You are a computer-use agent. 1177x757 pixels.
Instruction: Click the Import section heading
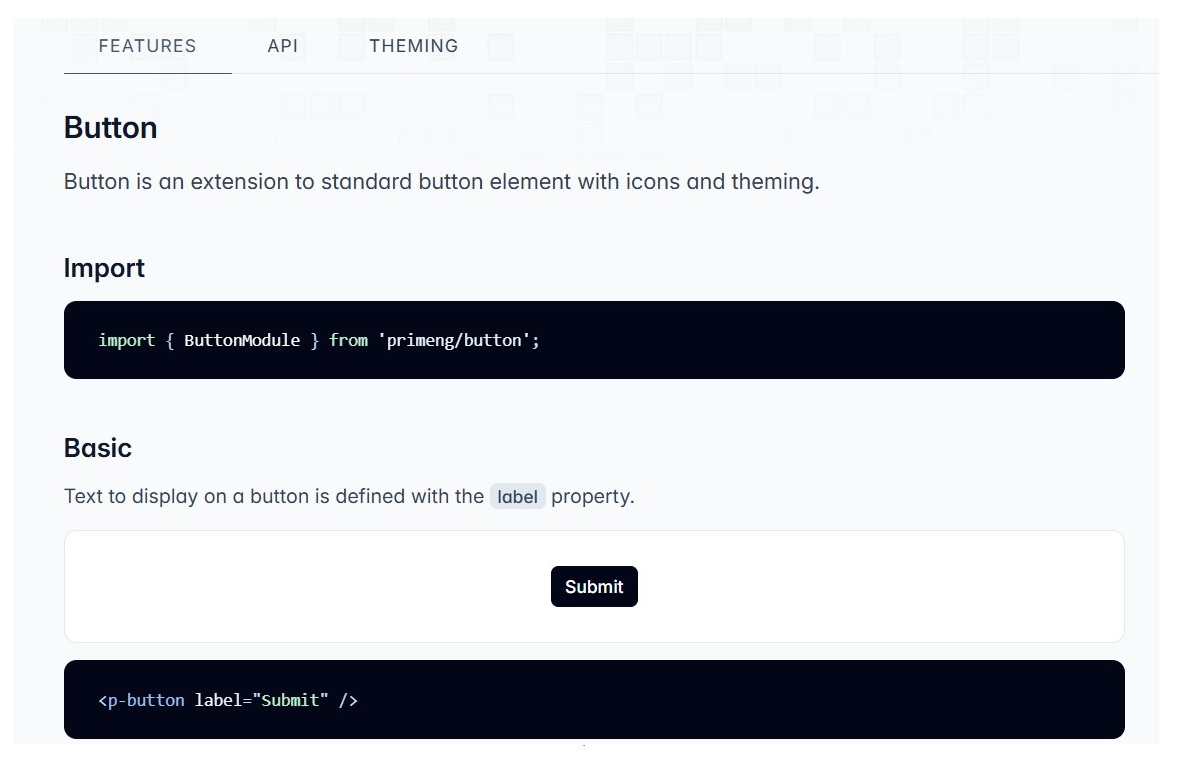(x=104, y=268)
